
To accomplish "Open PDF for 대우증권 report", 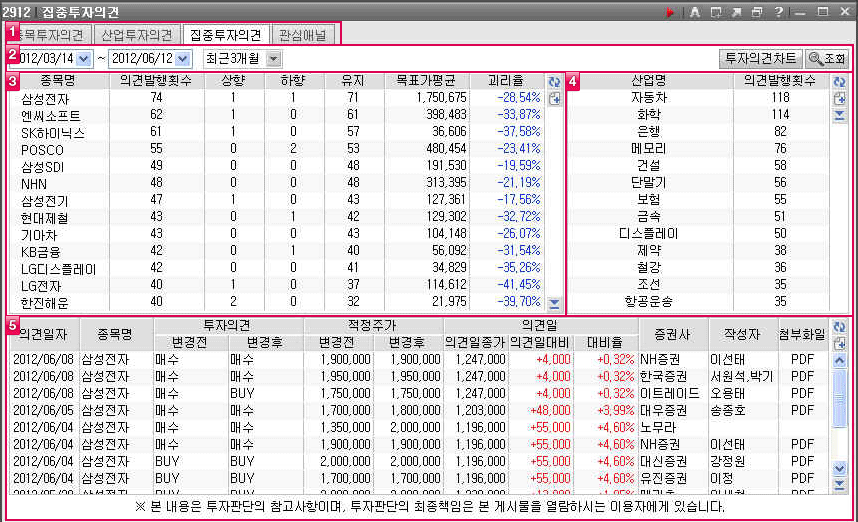I will (802, 410).
